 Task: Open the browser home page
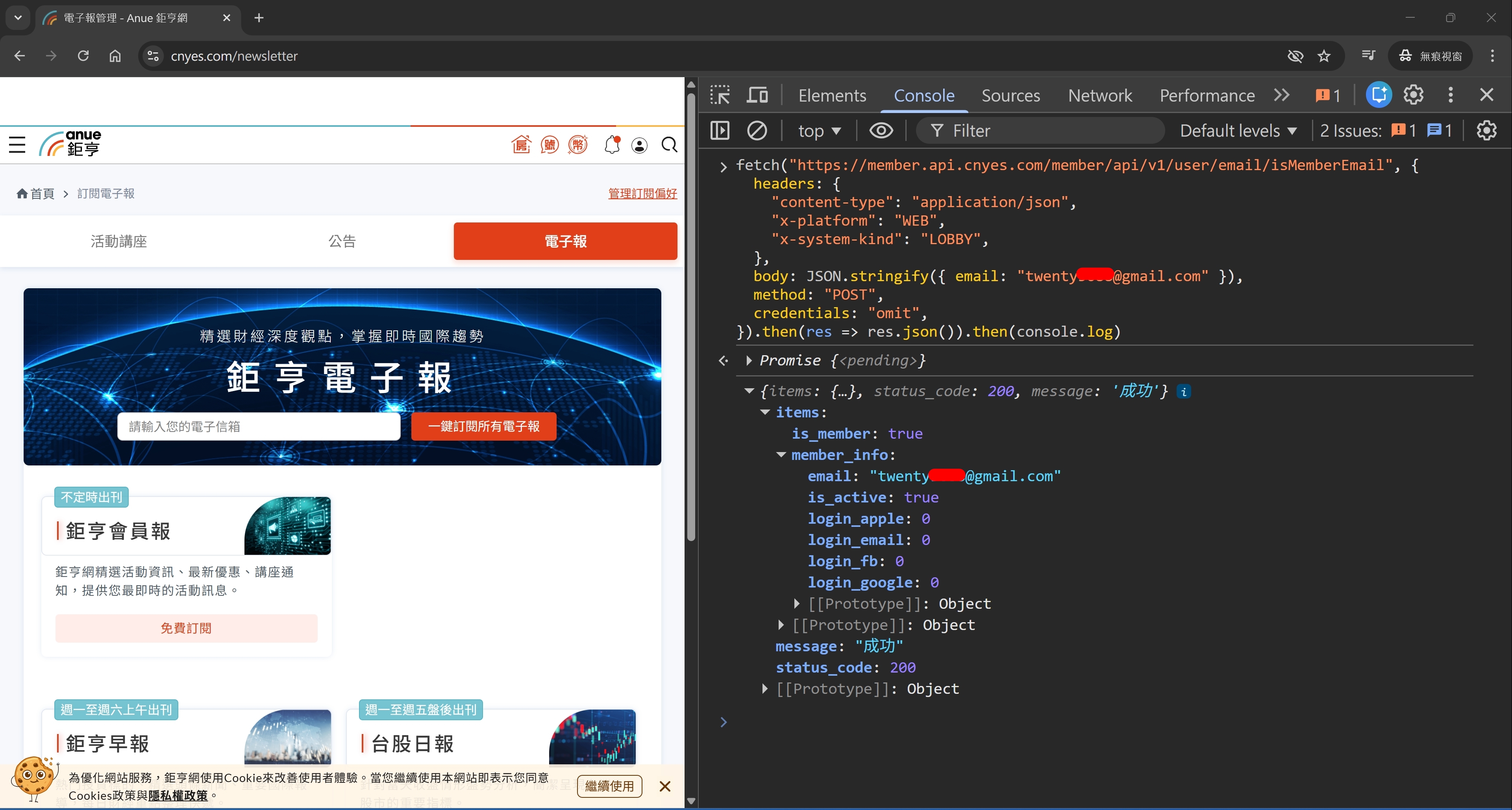[115, 56]
